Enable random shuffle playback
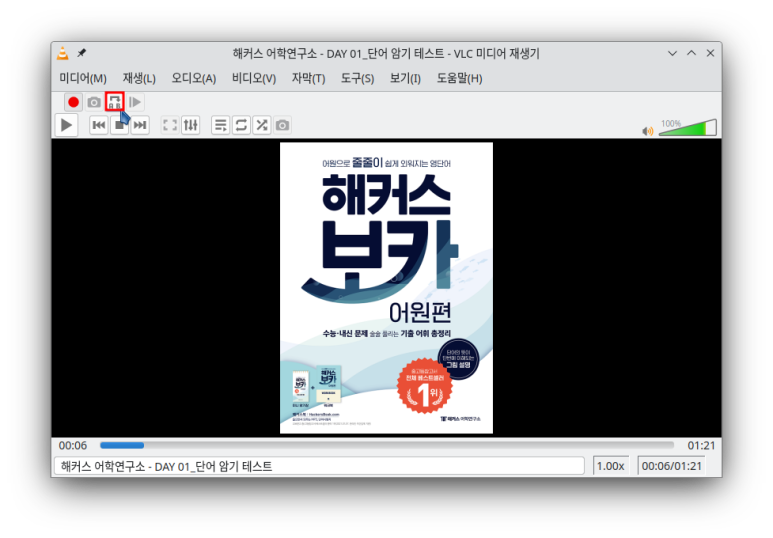Screen dimensions: 773x538 [x=262, y=125]
